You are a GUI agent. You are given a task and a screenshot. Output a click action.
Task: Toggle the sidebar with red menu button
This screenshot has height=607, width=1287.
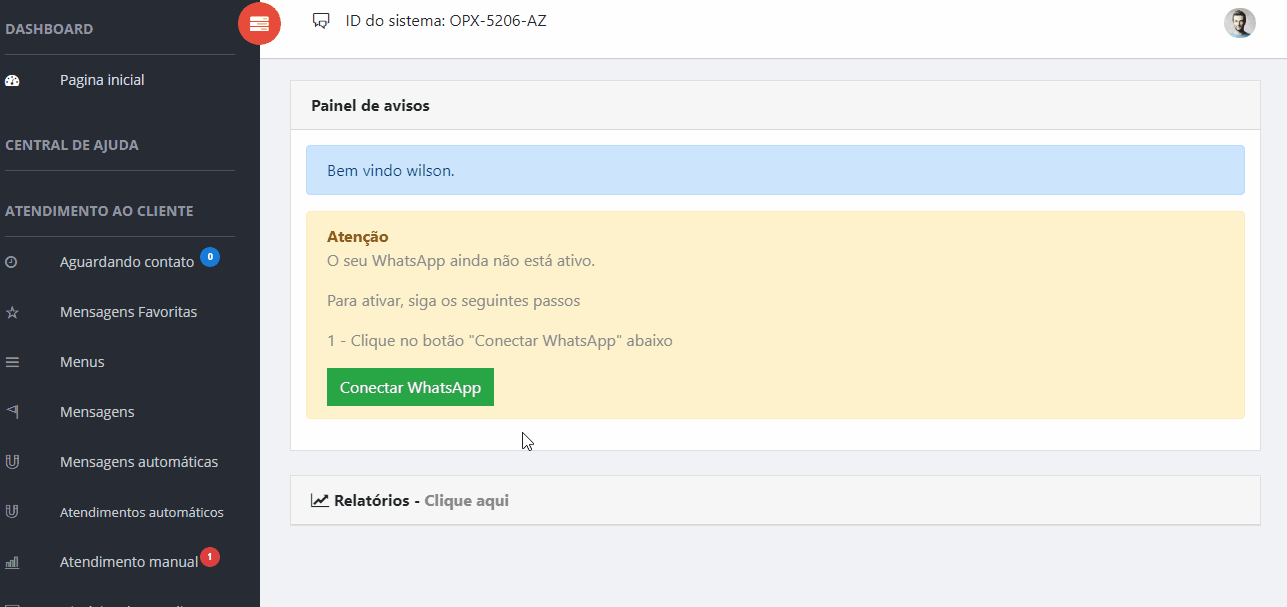(259, 23)
